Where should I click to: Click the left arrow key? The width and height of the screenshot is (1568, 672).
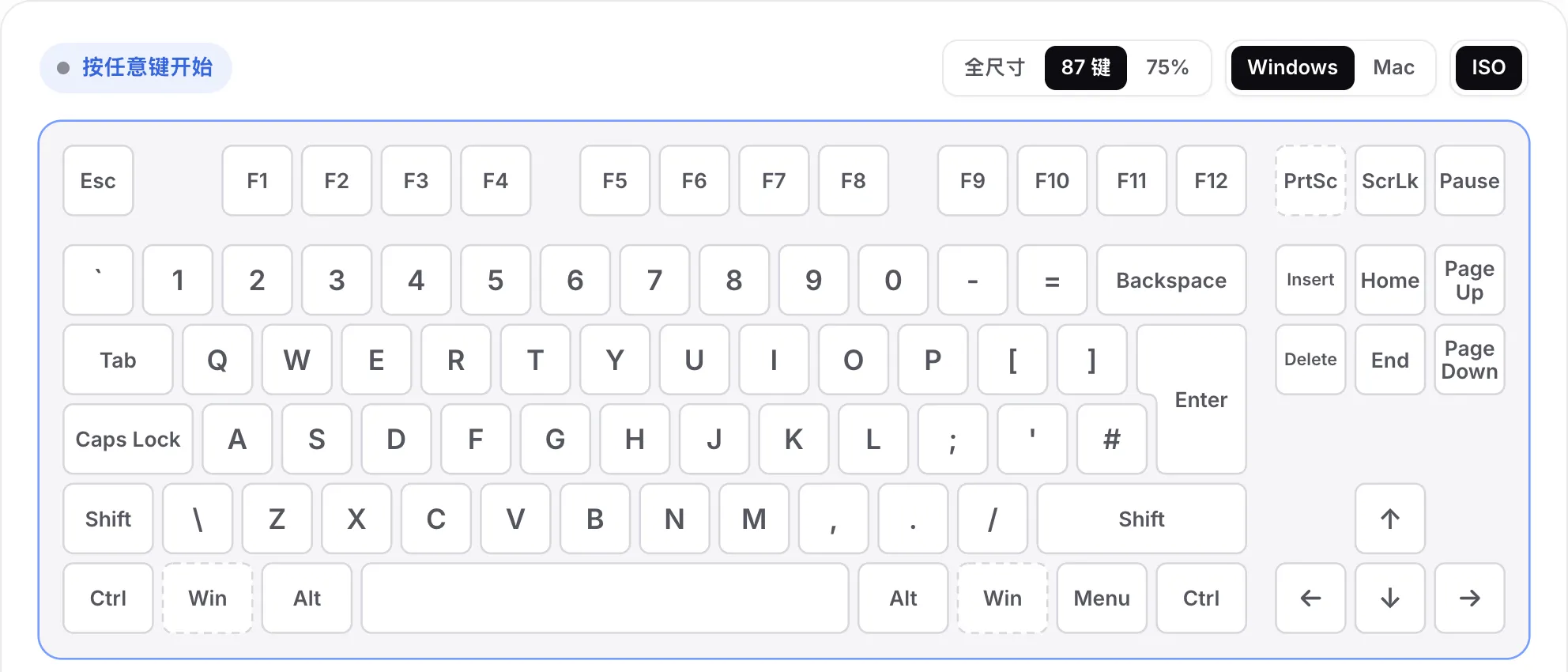point(1310,598)
